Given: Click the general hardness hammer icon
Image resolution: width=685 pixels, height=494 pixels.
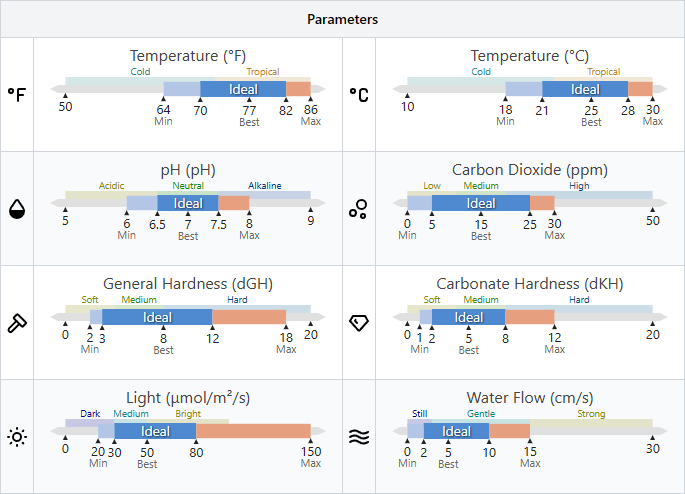Looking at the screenshot, I should pos(17,322).
